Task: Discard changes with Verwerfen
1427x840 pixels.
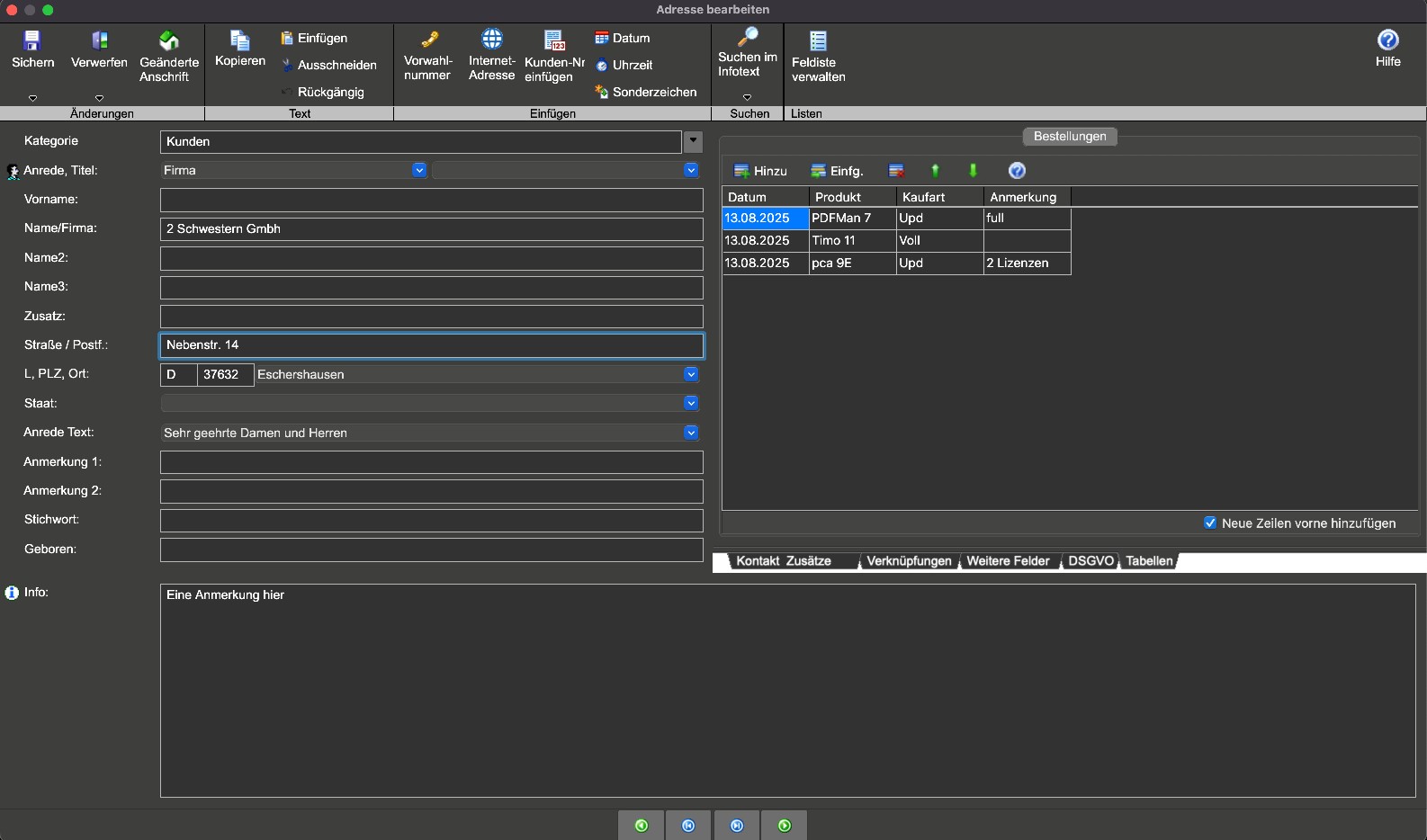Action: [x=99, y=49]
